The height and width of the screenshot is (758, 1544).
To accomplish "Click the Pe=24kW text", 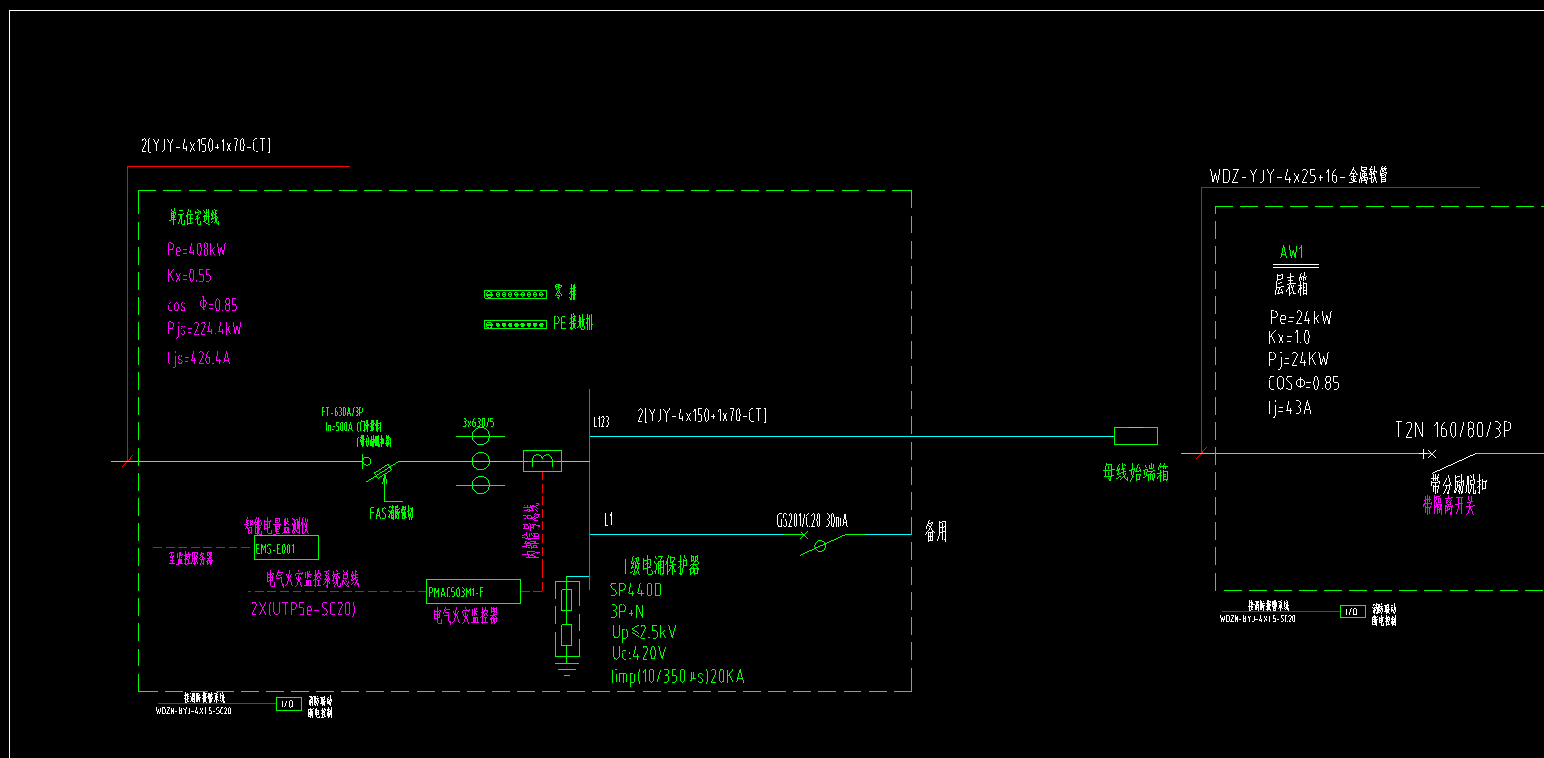I will 1301,318.
